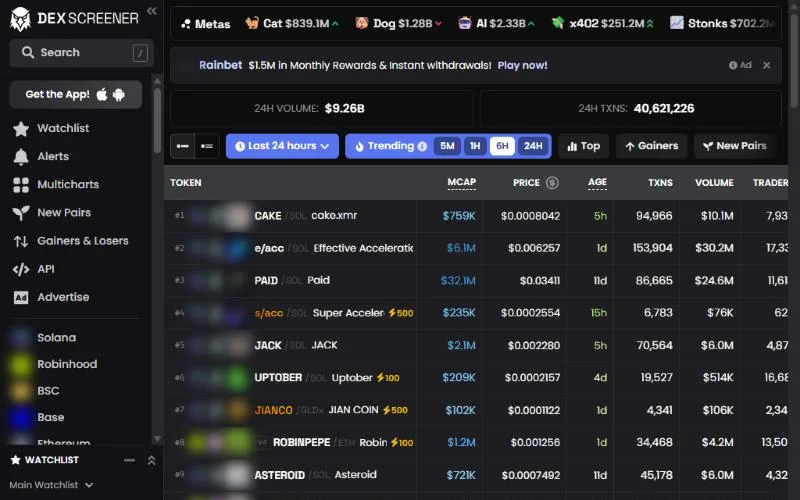Sort table by MCAP column
The image size is (800, 500).
[462, 183]
